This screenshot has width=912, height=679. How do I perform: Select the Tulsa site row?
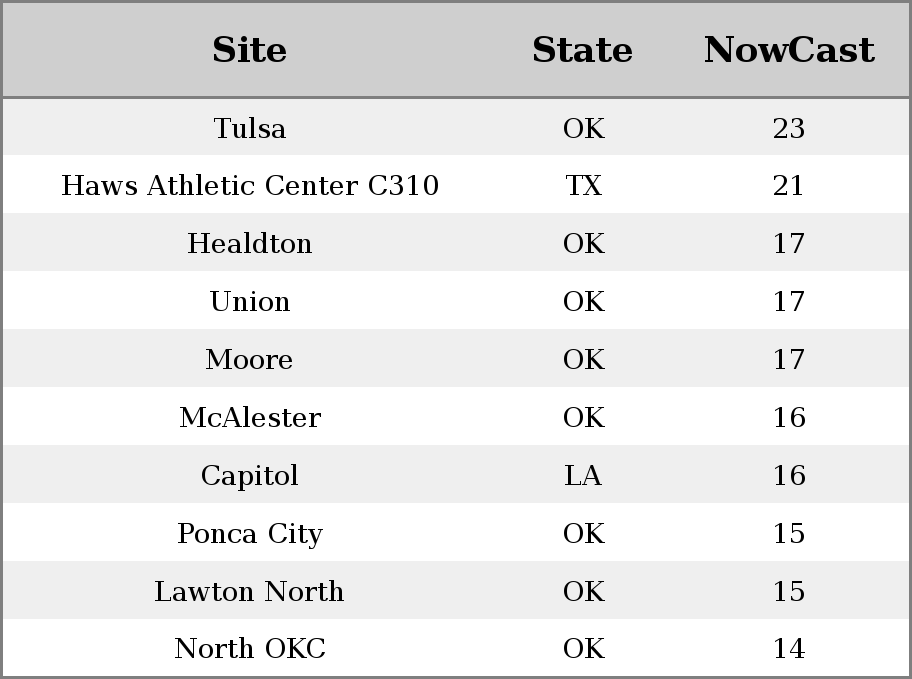click(456, 127)
